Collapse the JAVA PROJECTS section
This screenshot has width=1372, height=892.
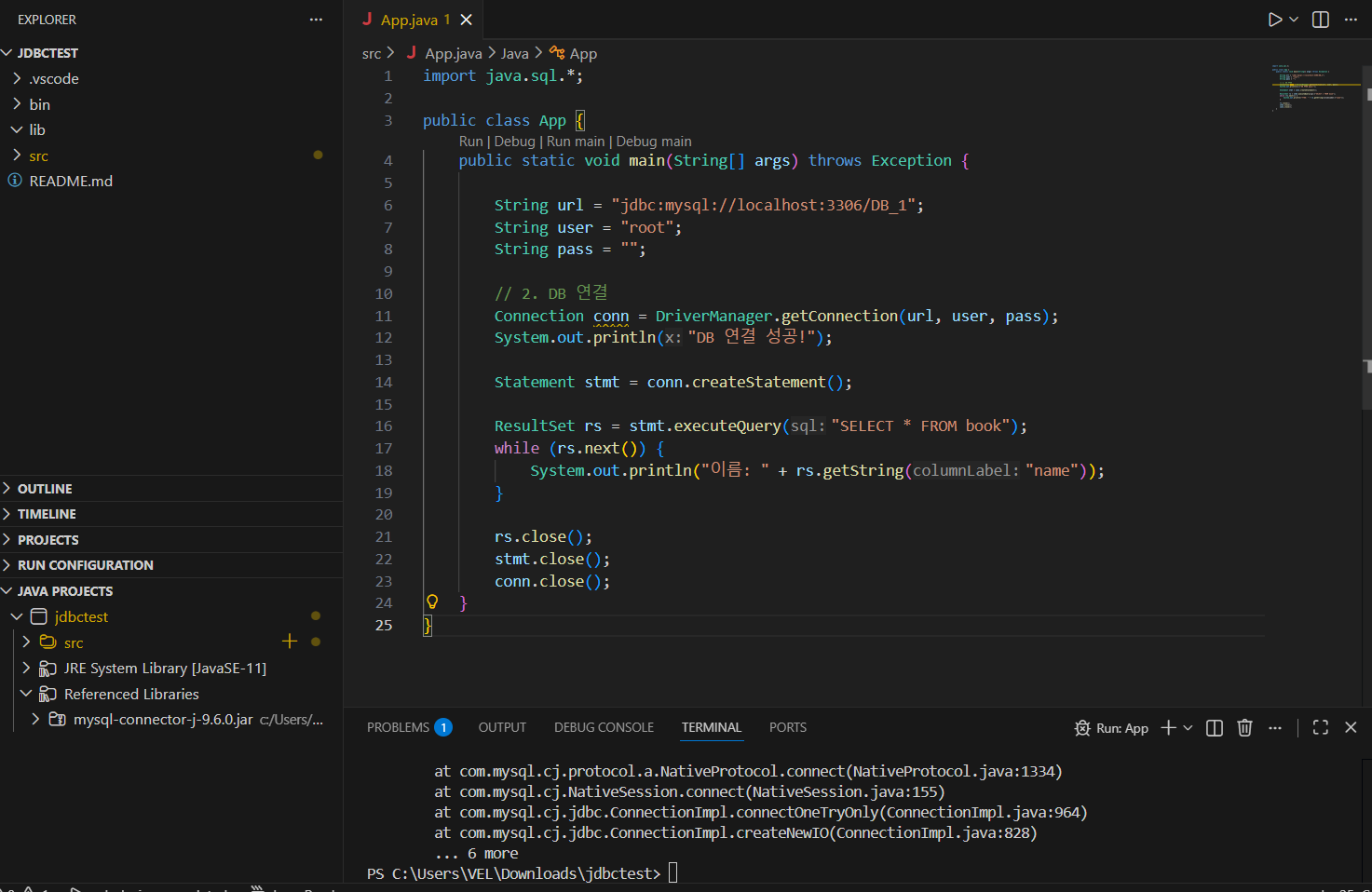point(7,591)
